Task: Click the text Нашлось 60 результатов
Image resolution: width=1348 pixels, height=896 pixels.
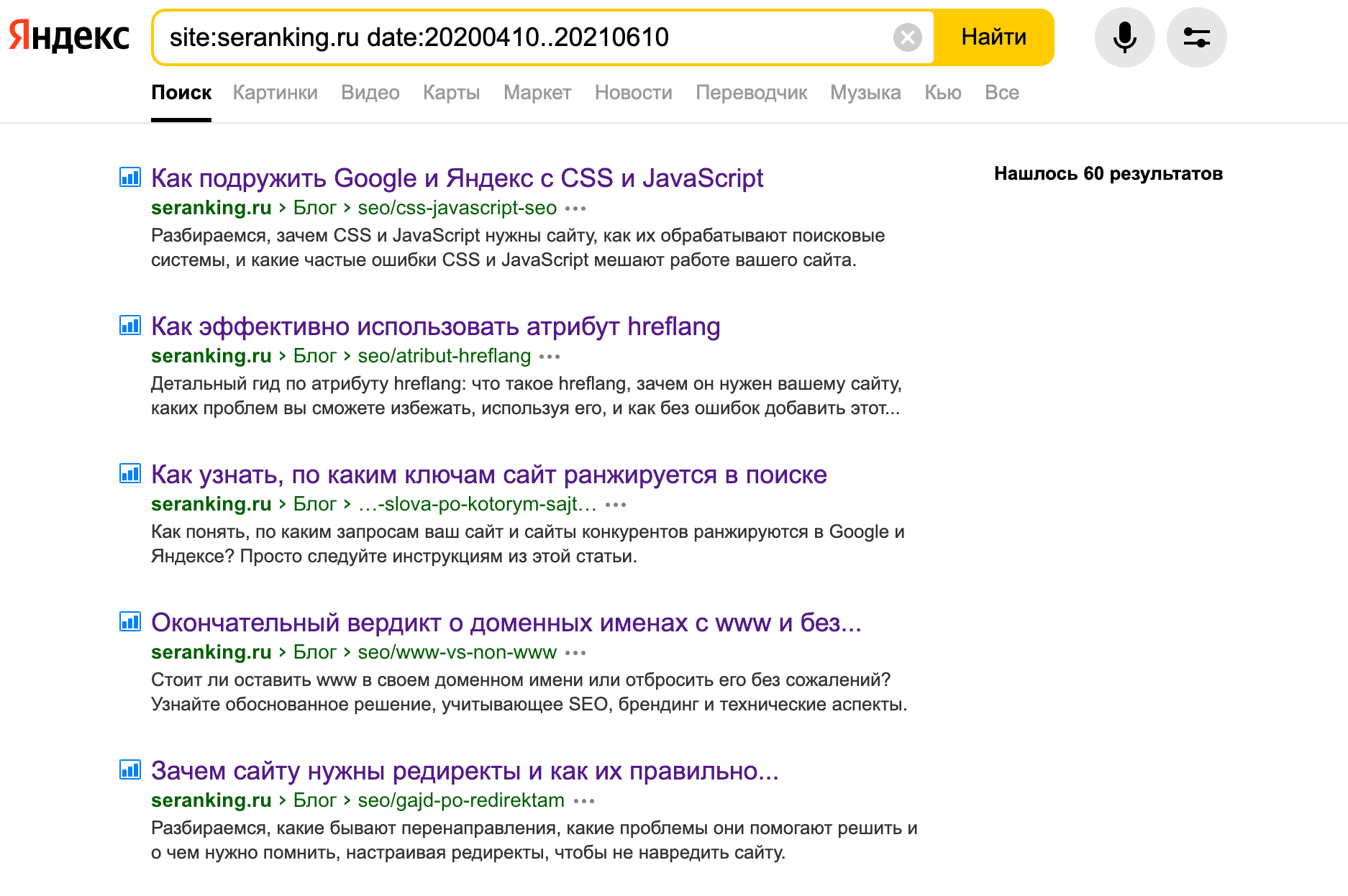Action: [x=1108, y=174]
